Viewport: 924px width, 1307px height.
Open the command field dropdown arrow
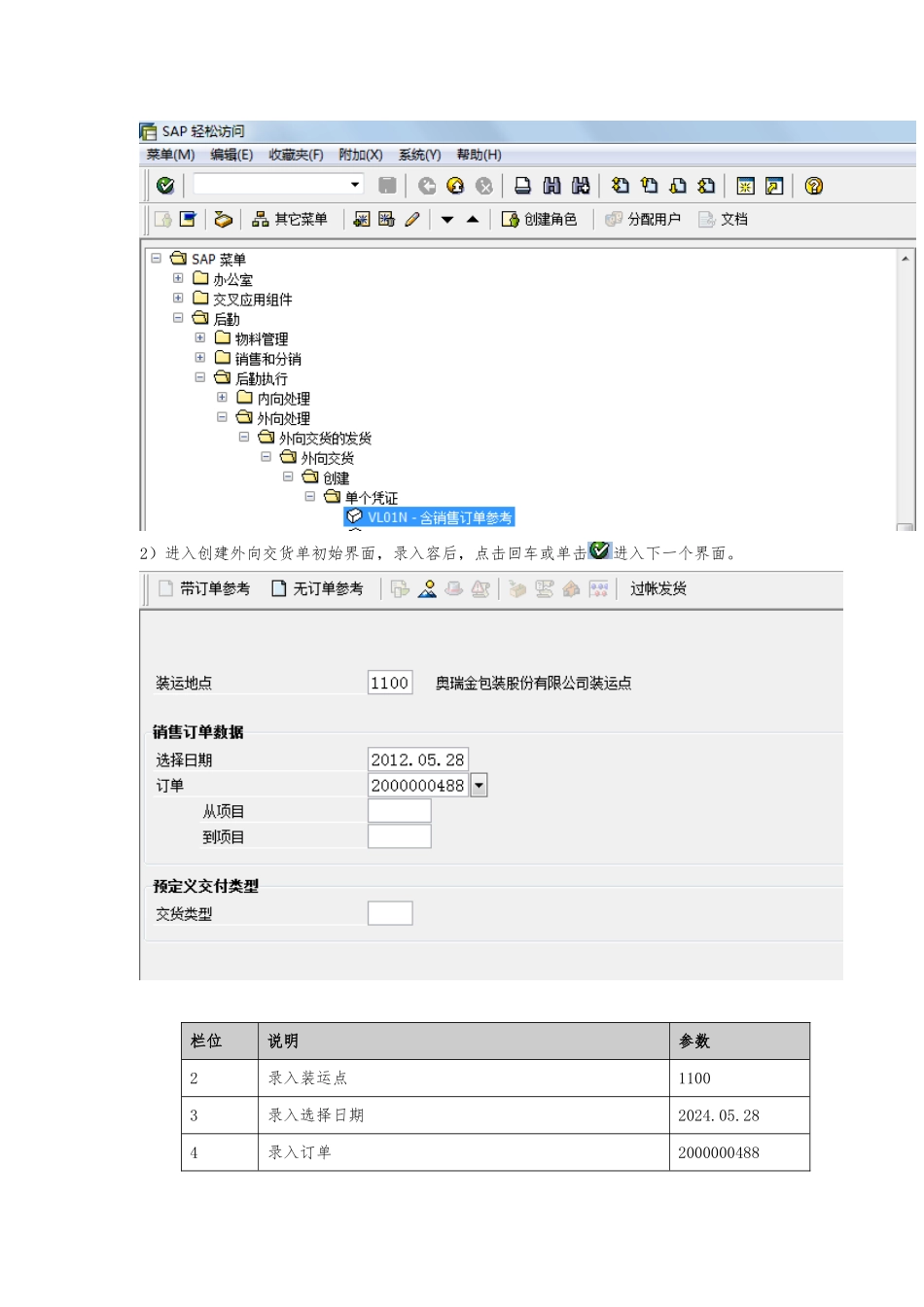[x=355, y=184]
